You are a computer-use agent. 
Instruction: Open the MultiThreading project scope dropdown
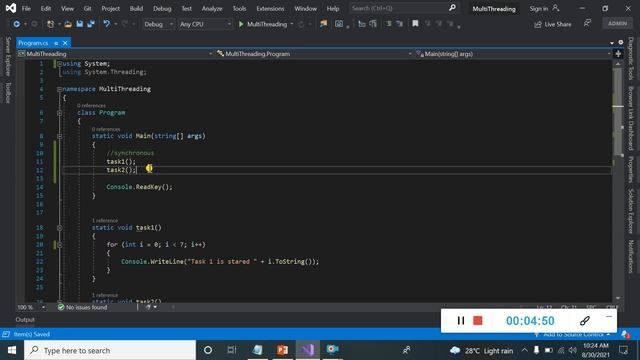[x=115, y=54]
